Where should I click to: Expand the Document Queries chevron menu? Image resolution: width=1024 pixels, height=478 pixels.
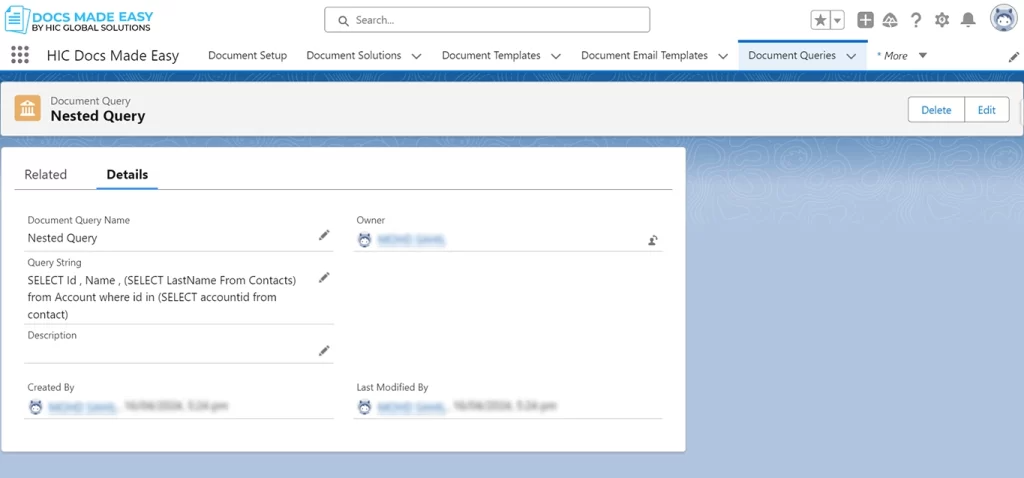[x=851, y=56]
